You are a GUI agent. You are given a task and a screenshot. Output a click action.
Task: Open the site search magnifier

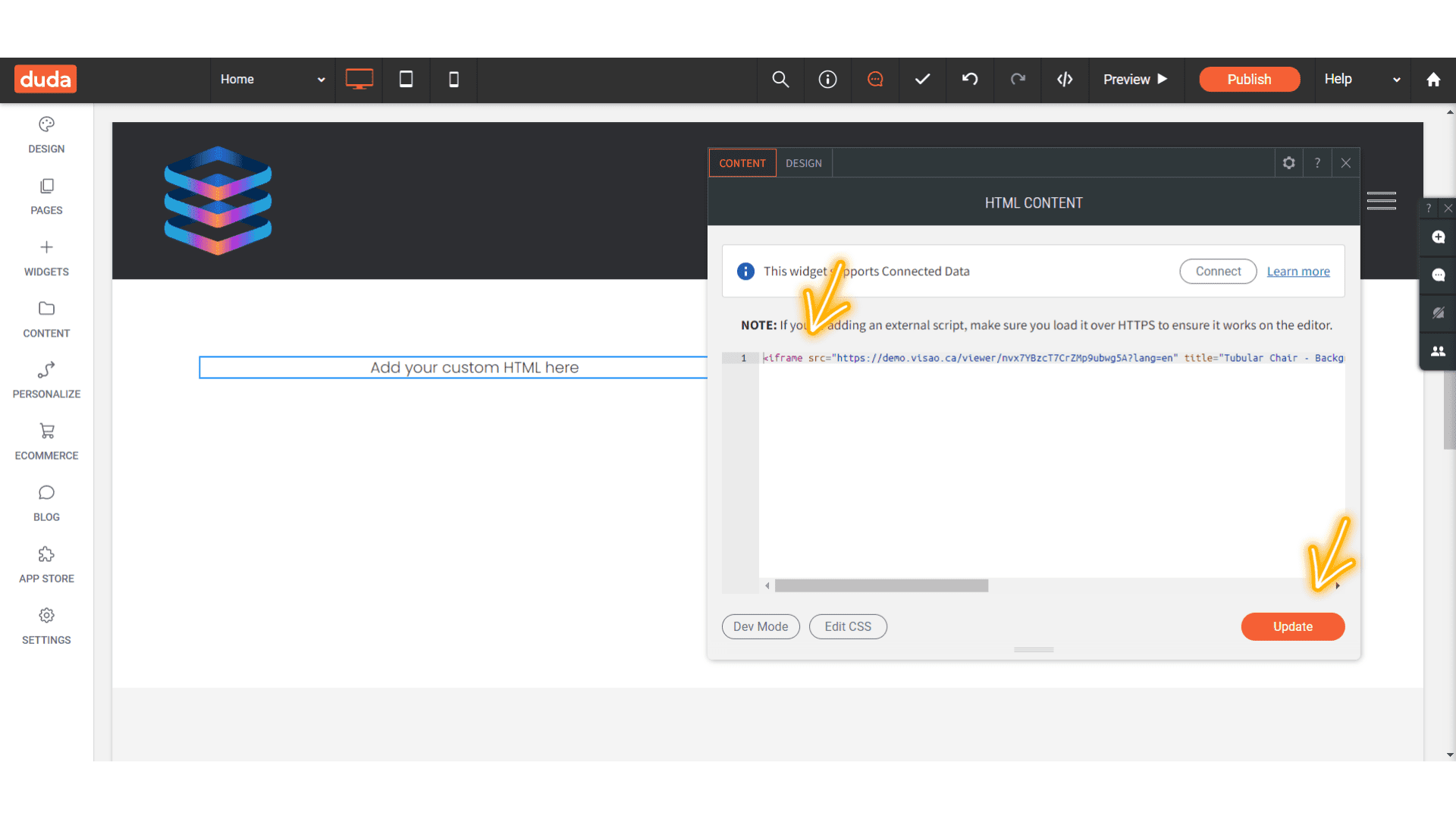click(780, 79)
